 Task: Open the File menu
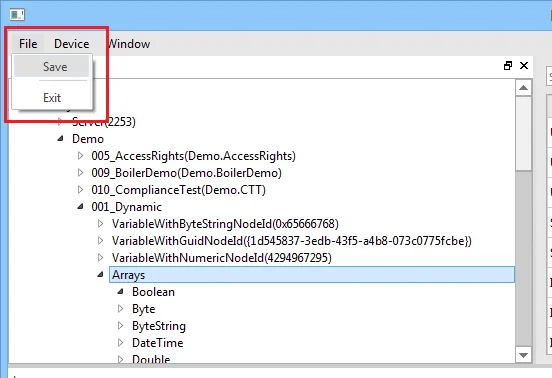pyautogui.click(x=28, y=44)
